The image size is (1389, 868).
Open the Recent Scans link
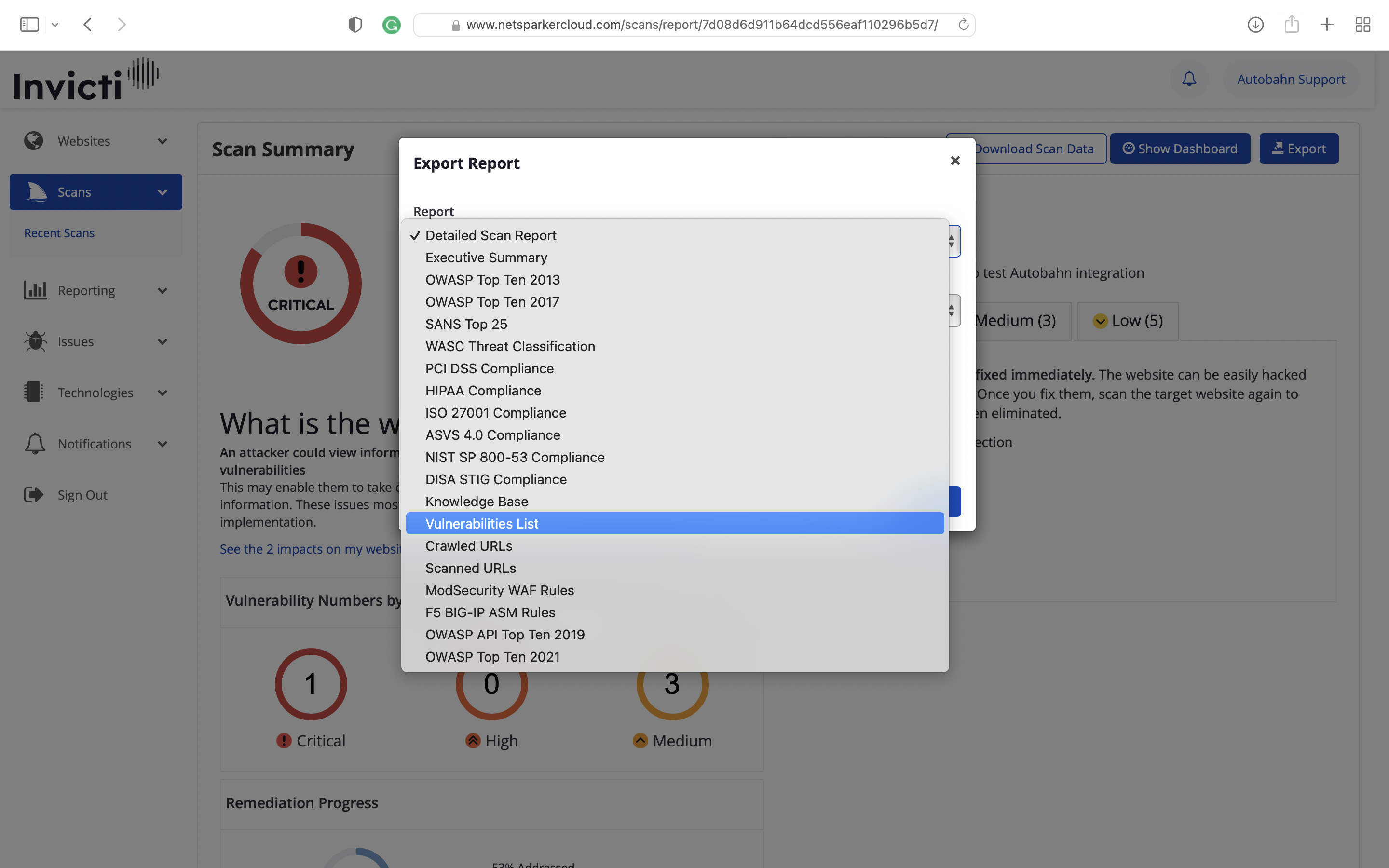pos(59,233)
